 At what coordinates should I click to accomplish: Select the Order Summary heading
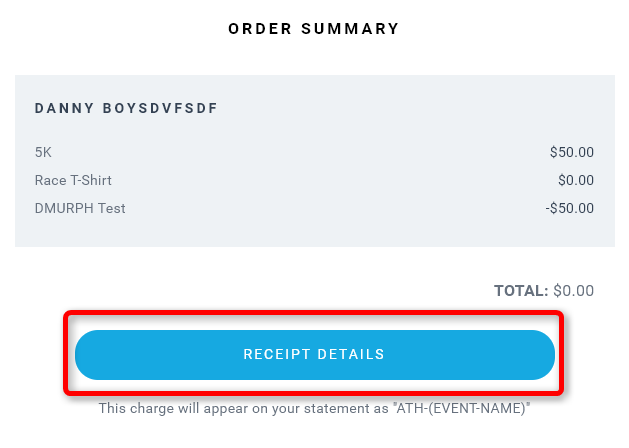click(314, 29)
